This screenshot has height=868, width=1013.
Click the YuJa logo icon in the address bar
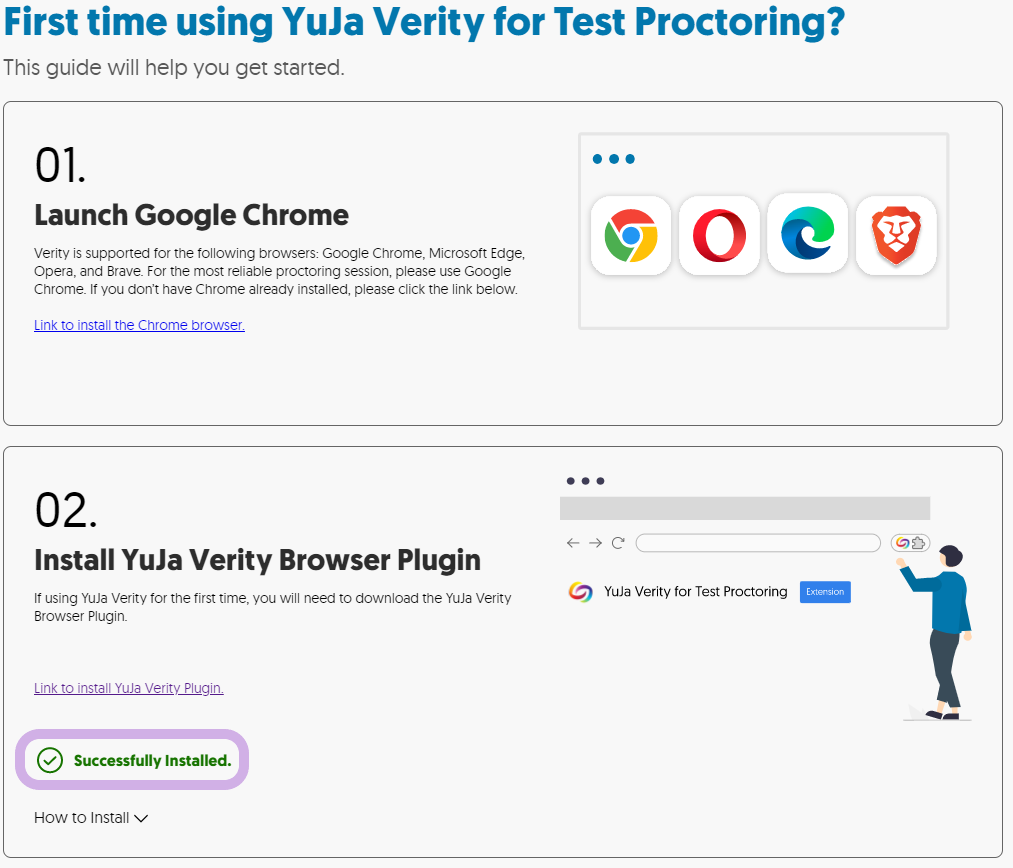905,542
